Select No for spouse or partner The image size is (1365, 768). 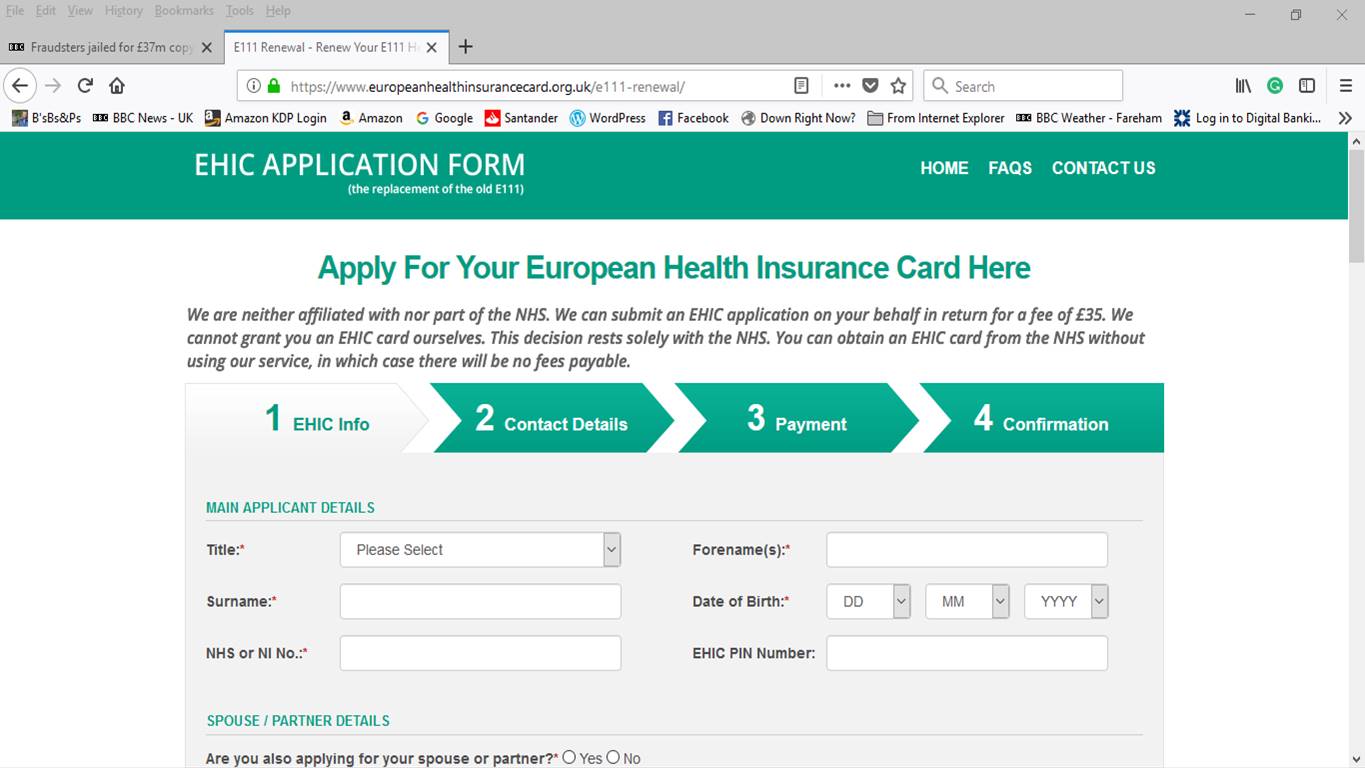pyautogui.click(x=613, y=758)
